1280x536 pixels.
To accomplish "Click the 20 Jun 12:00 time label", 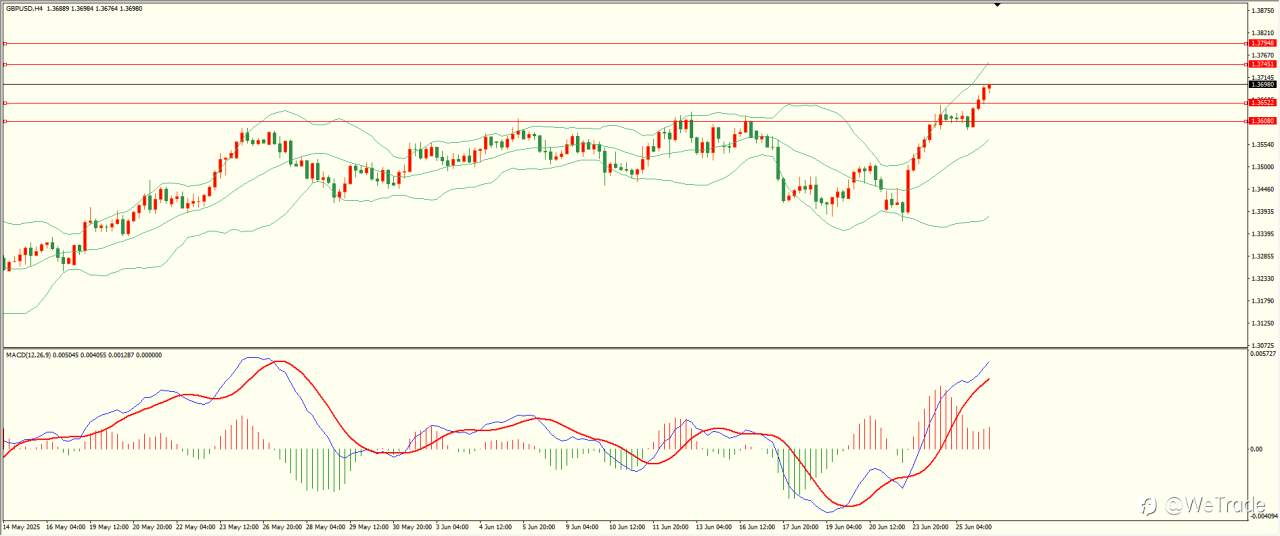I will coord(889,525).
